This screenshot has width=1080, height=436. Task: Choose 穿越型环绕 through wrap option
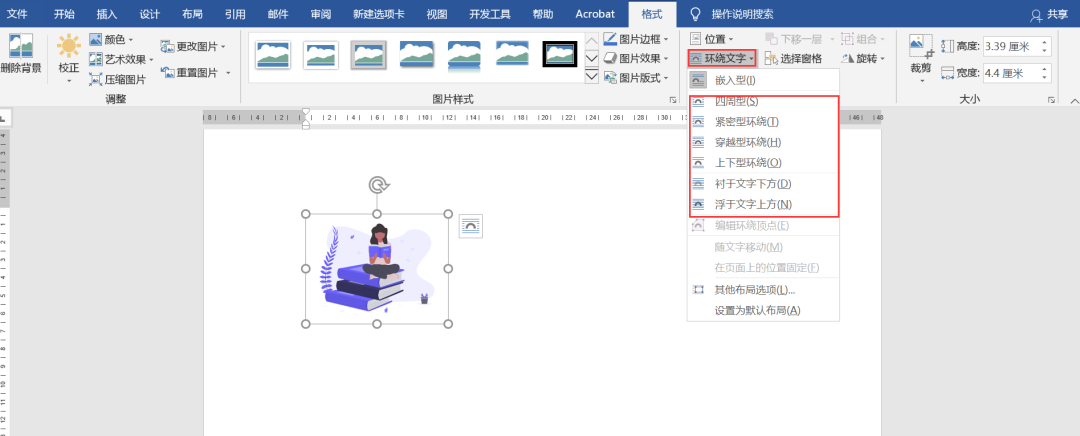(x=763, y=143)
